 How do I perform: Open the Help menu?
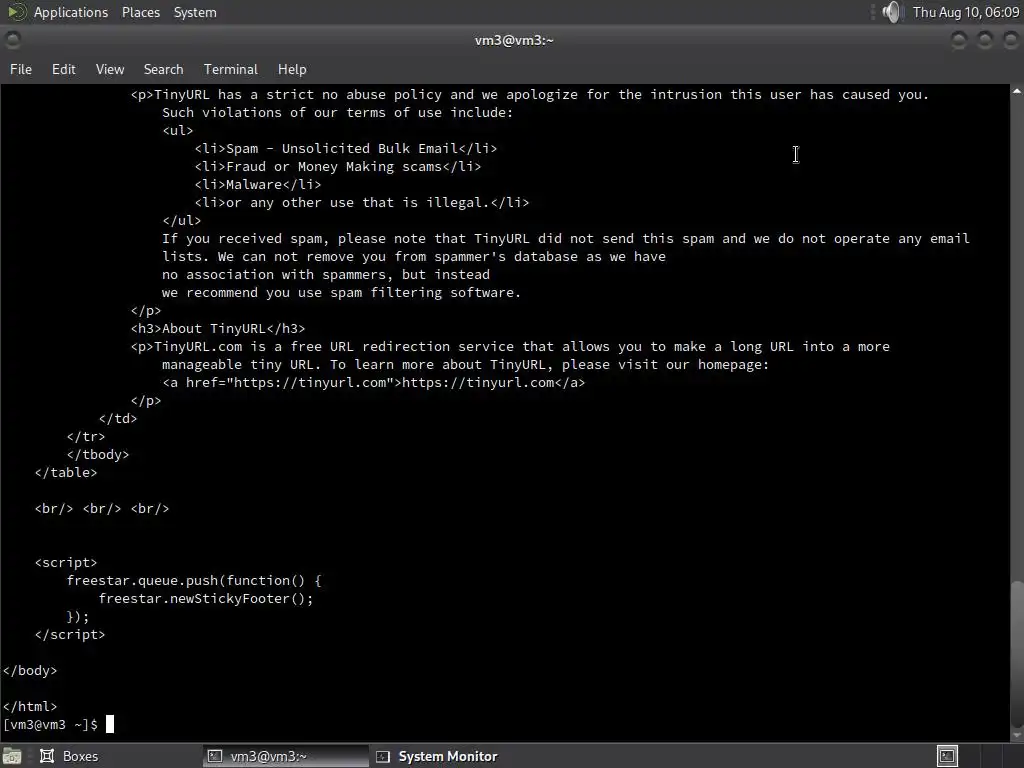point(292,69)
